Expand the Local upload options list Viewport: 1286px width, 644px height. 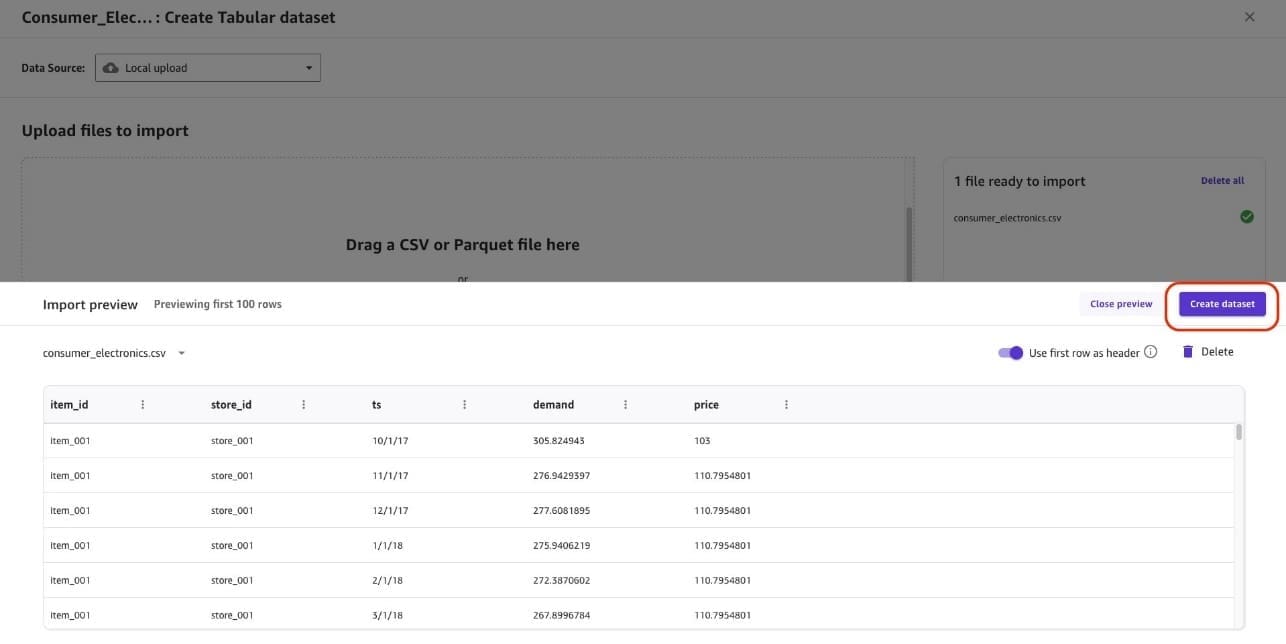click(x=308, y=67)
